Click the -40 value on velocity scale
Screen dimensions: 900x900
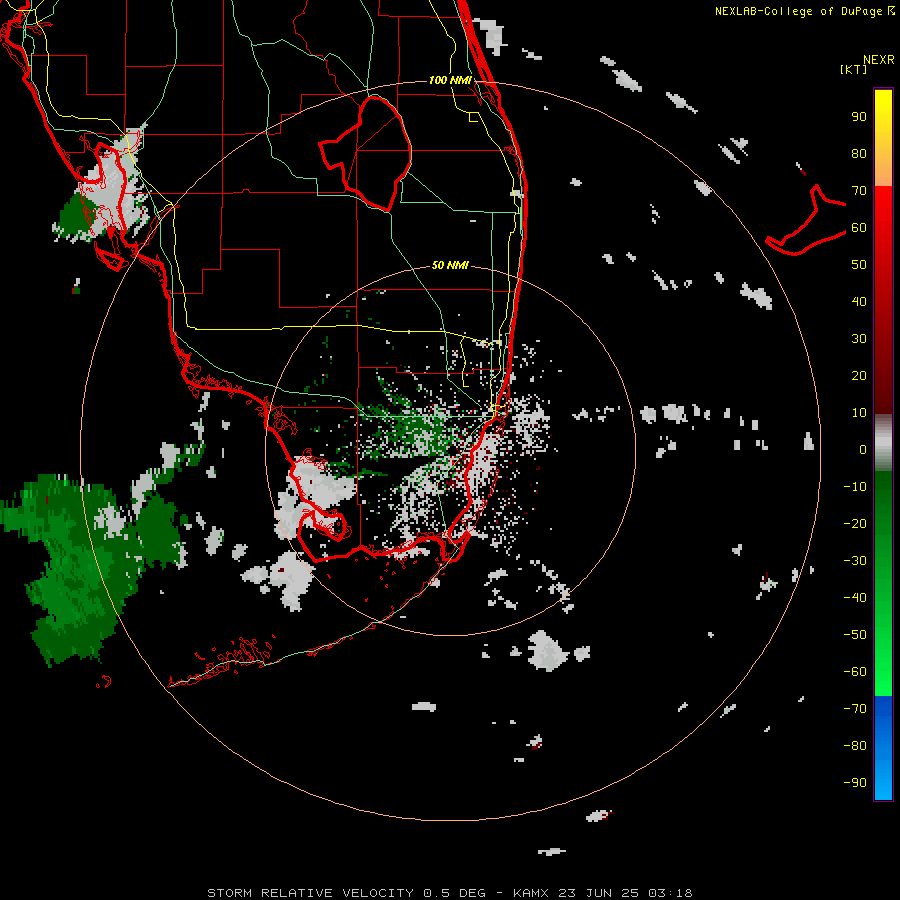tap(855, 598)
